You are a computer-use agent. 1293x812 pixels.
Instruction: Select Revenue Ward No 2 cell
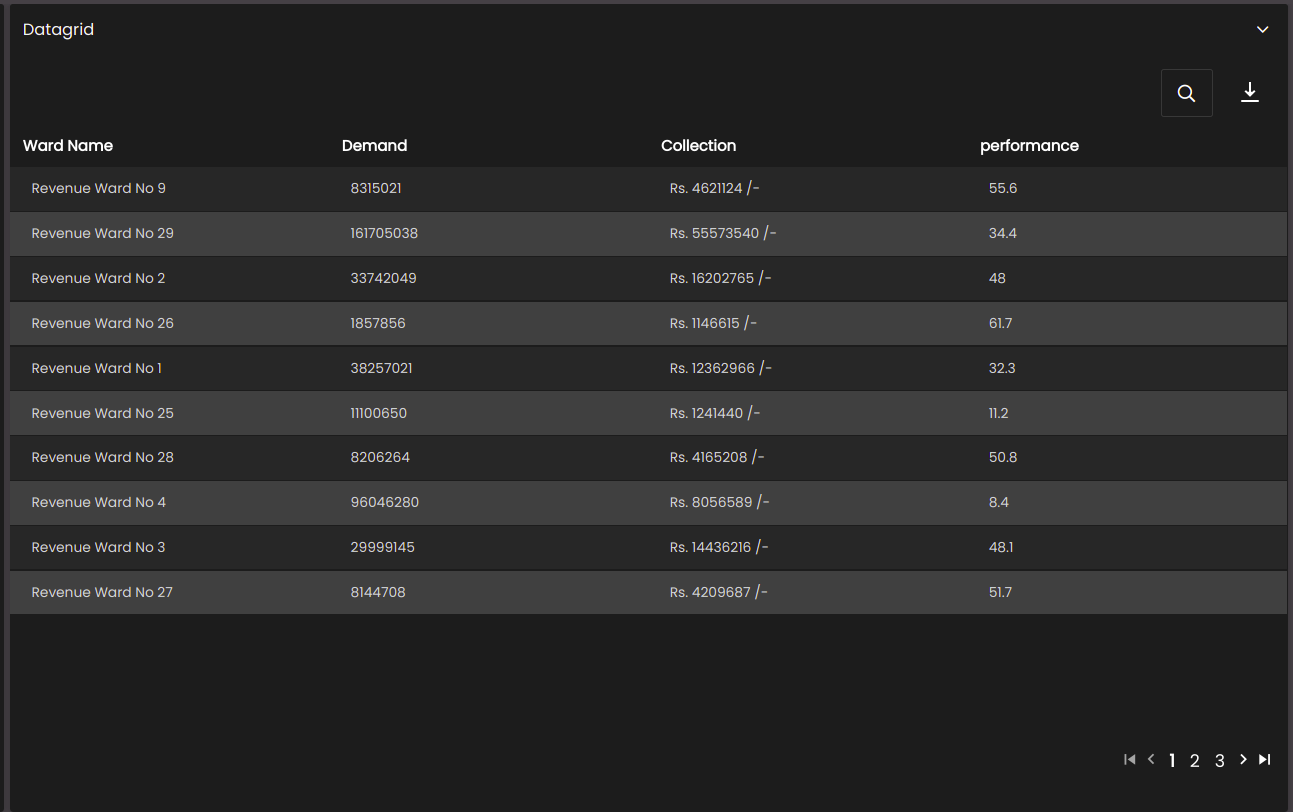click(x=99, y=278)
